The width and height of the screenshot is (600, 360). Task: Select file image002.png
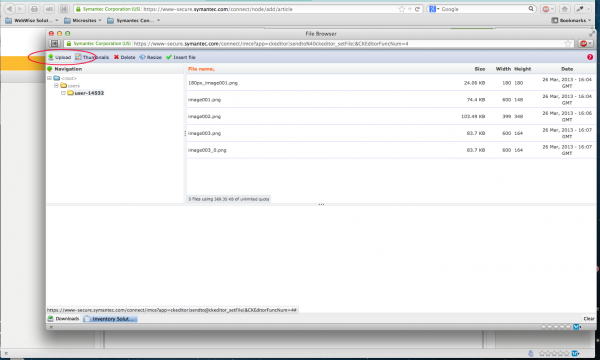point(391,116)
